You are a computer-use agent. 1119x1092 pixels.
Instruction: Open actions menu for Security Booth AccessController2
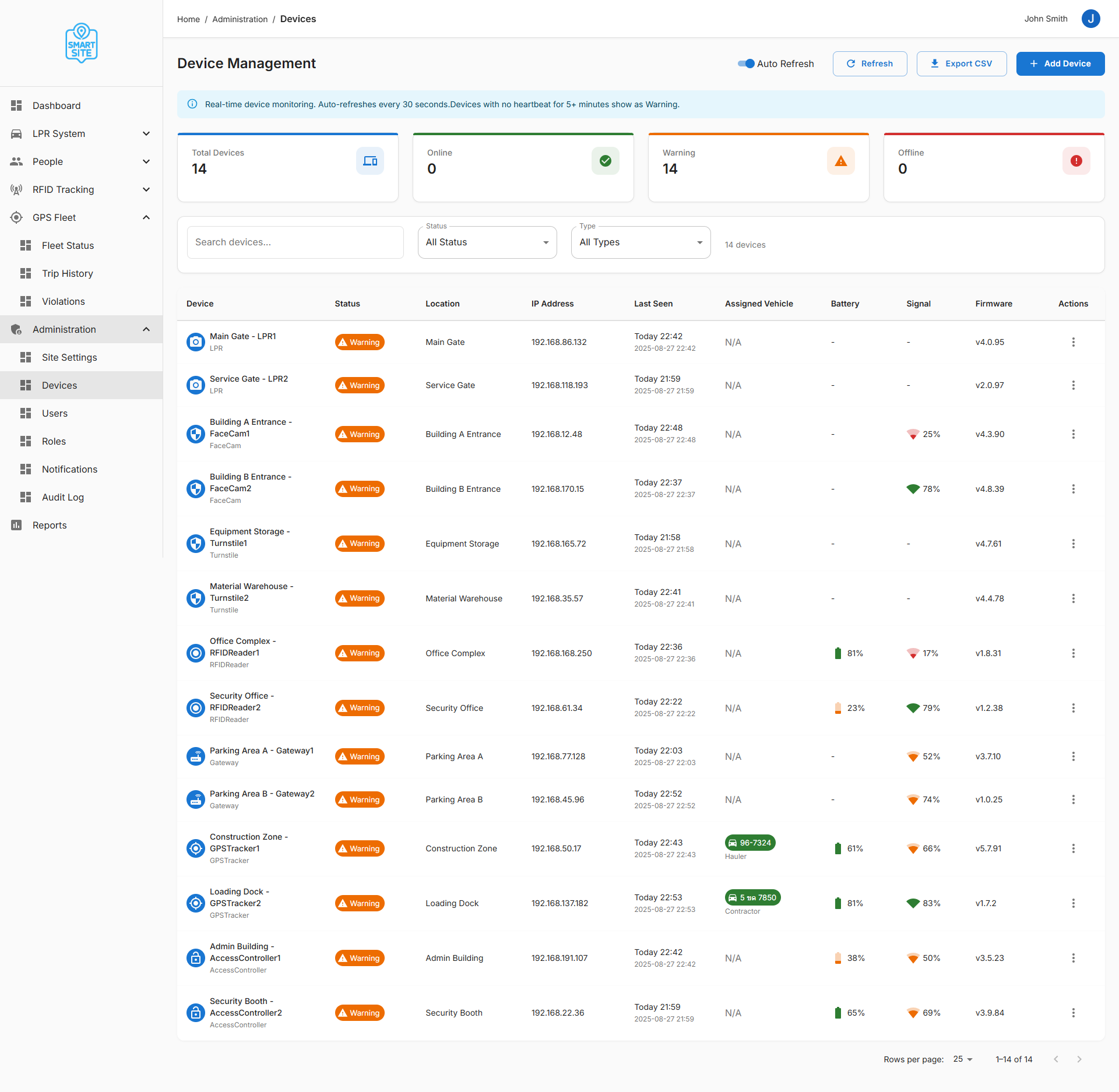point(1073,1013)
